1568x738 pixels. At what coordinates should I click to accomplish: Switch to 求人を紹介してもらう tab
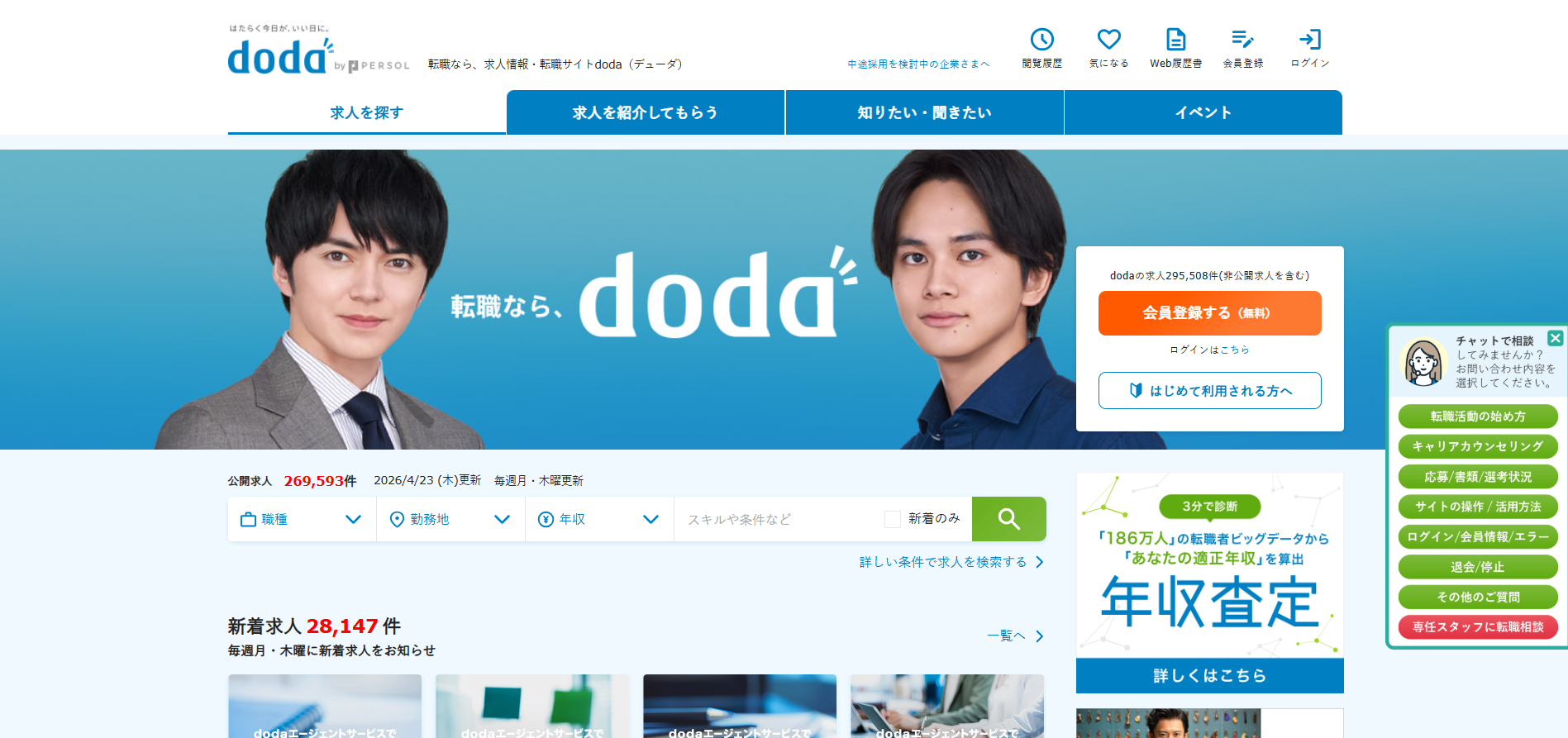pyautogui.click(x=646, y=112)
